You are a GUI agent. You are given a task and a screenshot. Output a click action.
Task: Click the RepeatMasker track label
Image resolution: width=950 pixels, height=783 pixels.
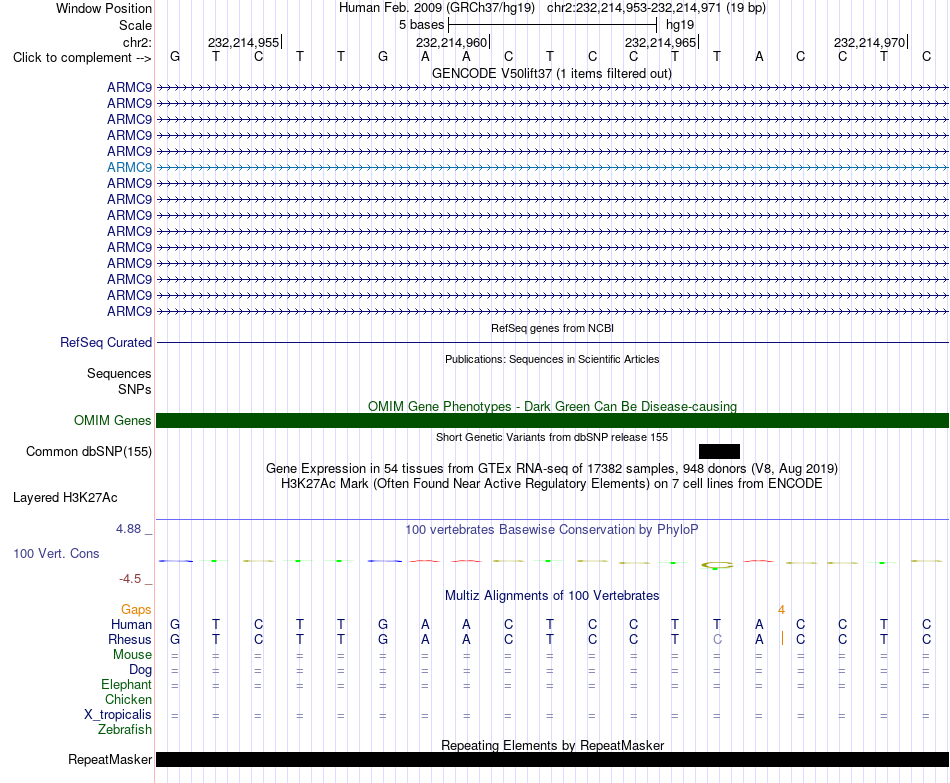[110, 759]
